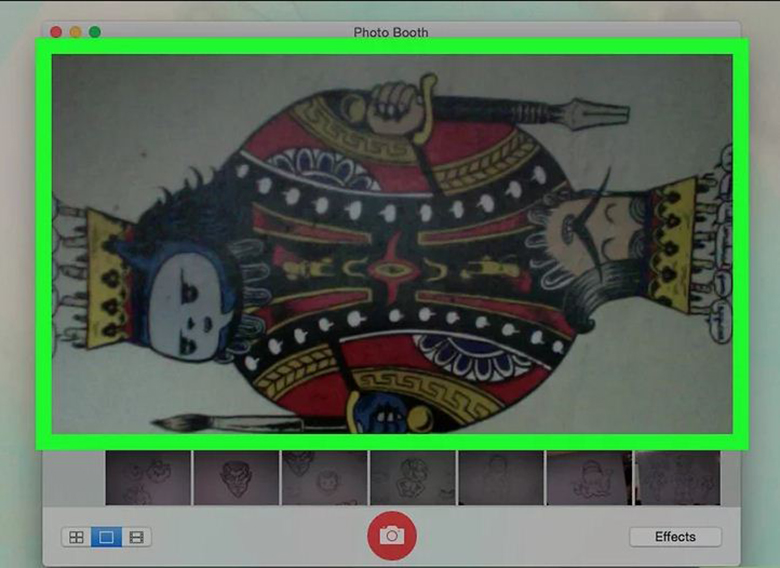Open the Effects panel

675,537
